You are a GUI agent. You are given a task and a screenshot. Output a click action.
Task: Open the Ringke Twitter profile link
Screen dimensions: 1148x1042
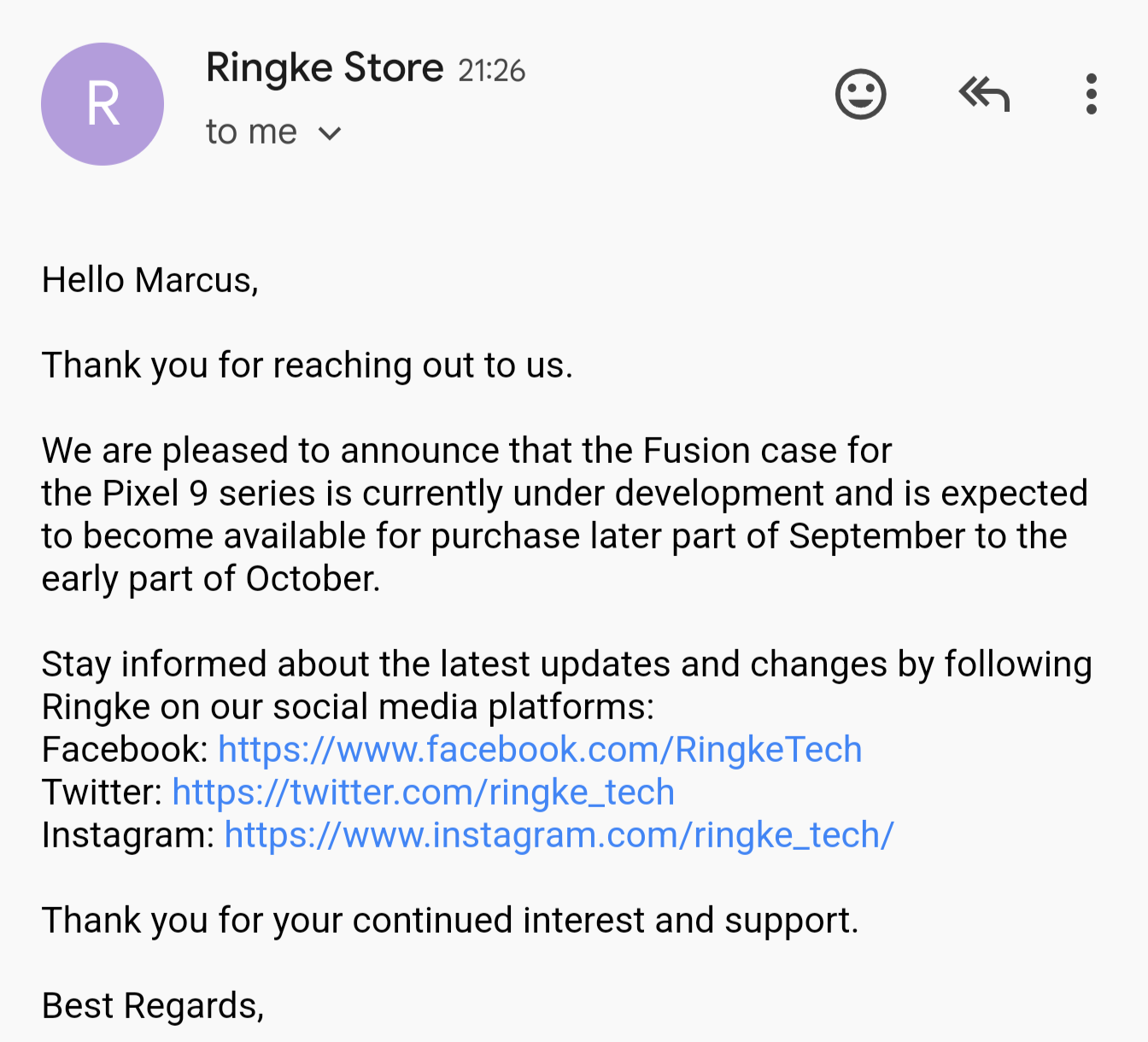[423, 793]
